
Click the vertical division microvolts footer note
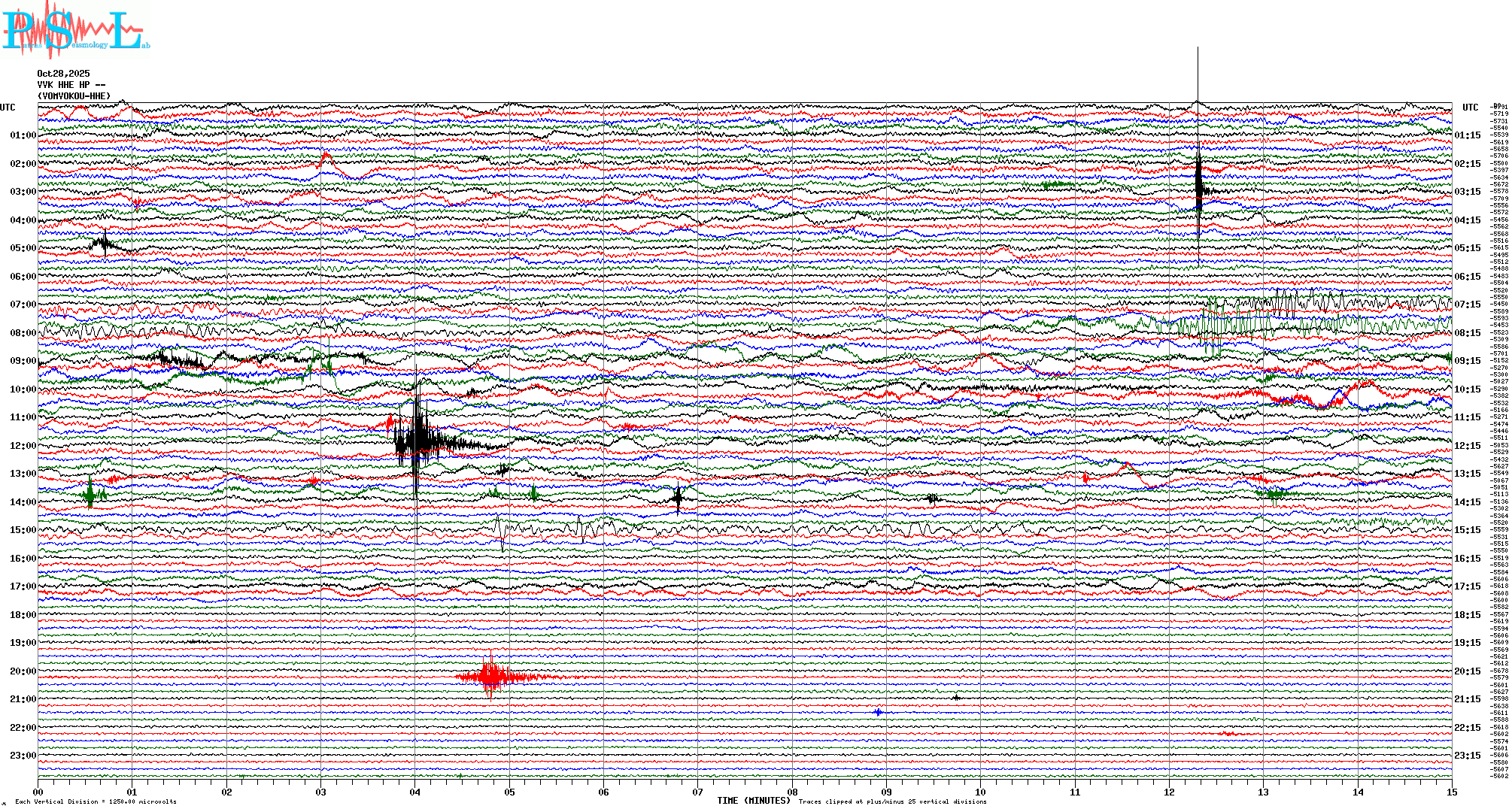(x=96, y=801)
